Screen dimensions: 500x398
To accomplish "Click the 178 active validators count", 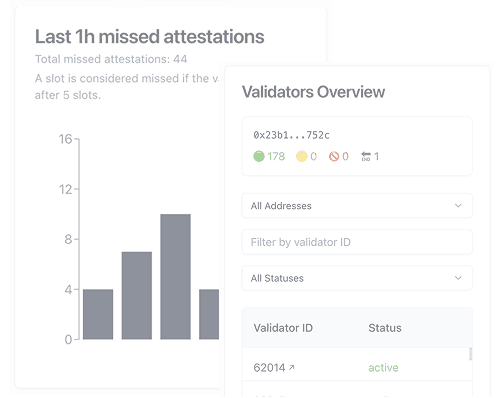I will [276, 156].
